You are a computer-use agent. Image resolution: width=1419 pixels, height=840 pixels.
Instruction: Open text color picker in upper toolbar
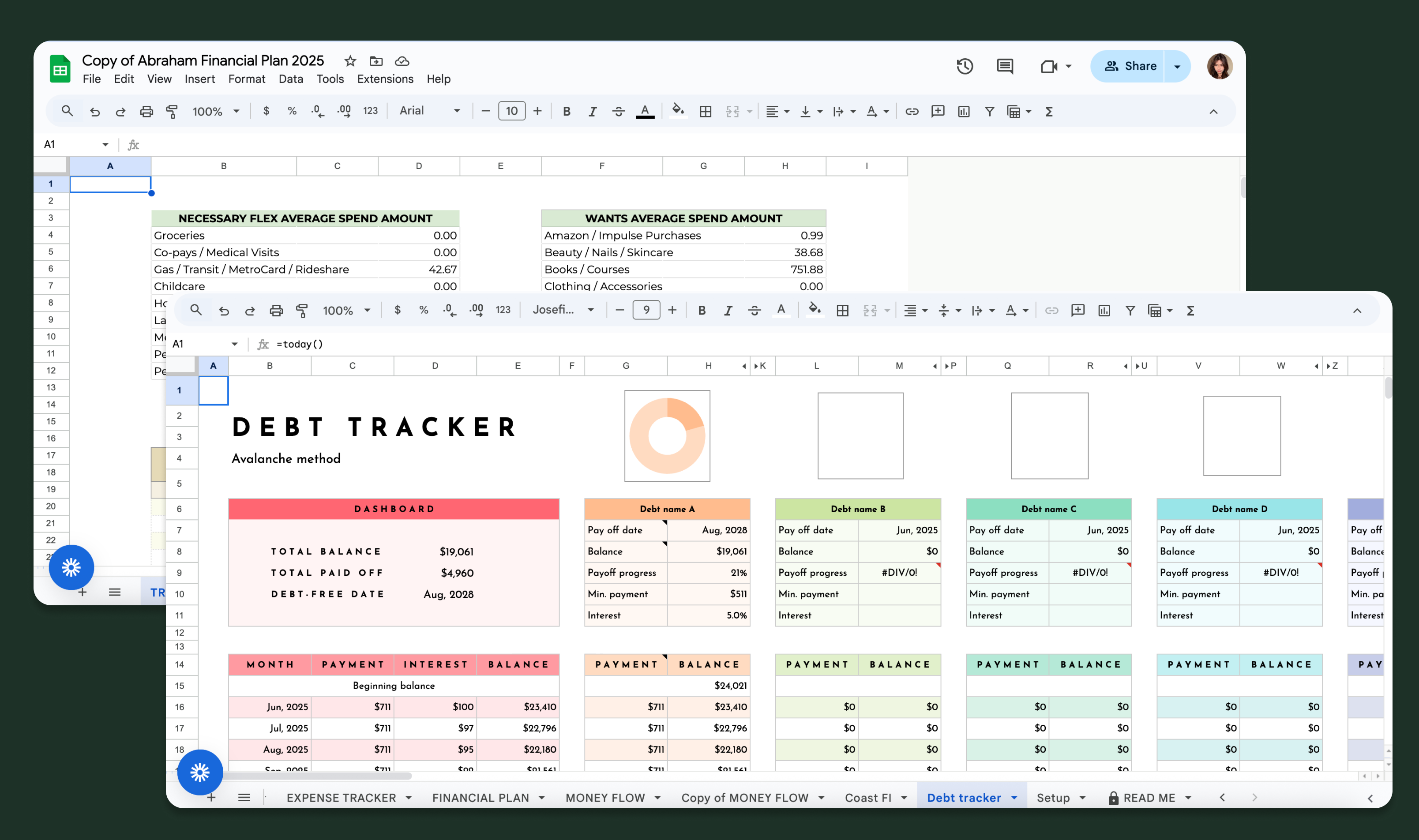coord(645,112)
